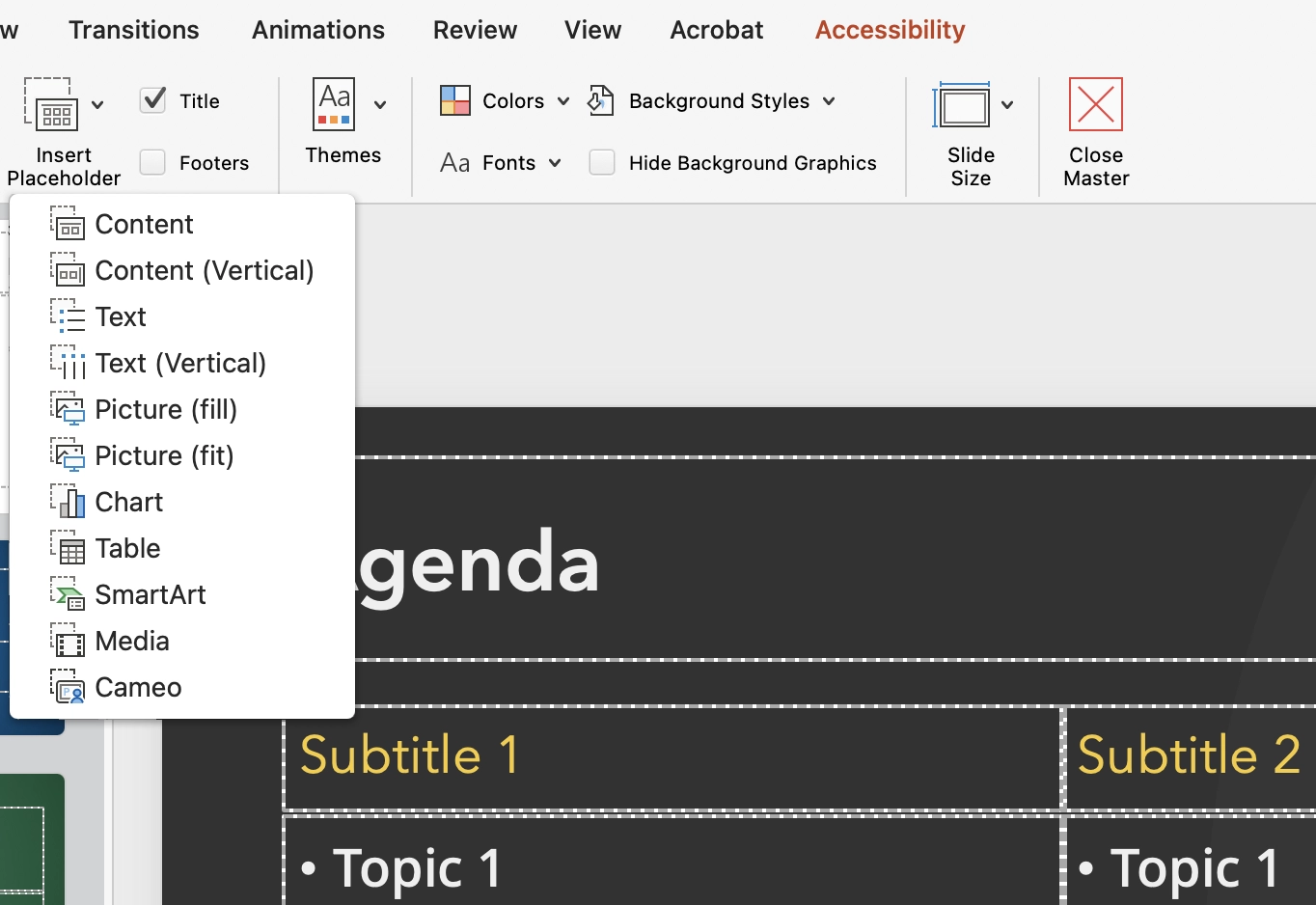This screenshot has width=1316, height=905.
Task: Click the Table placeholder icon
Action: [x=68, y=548]
